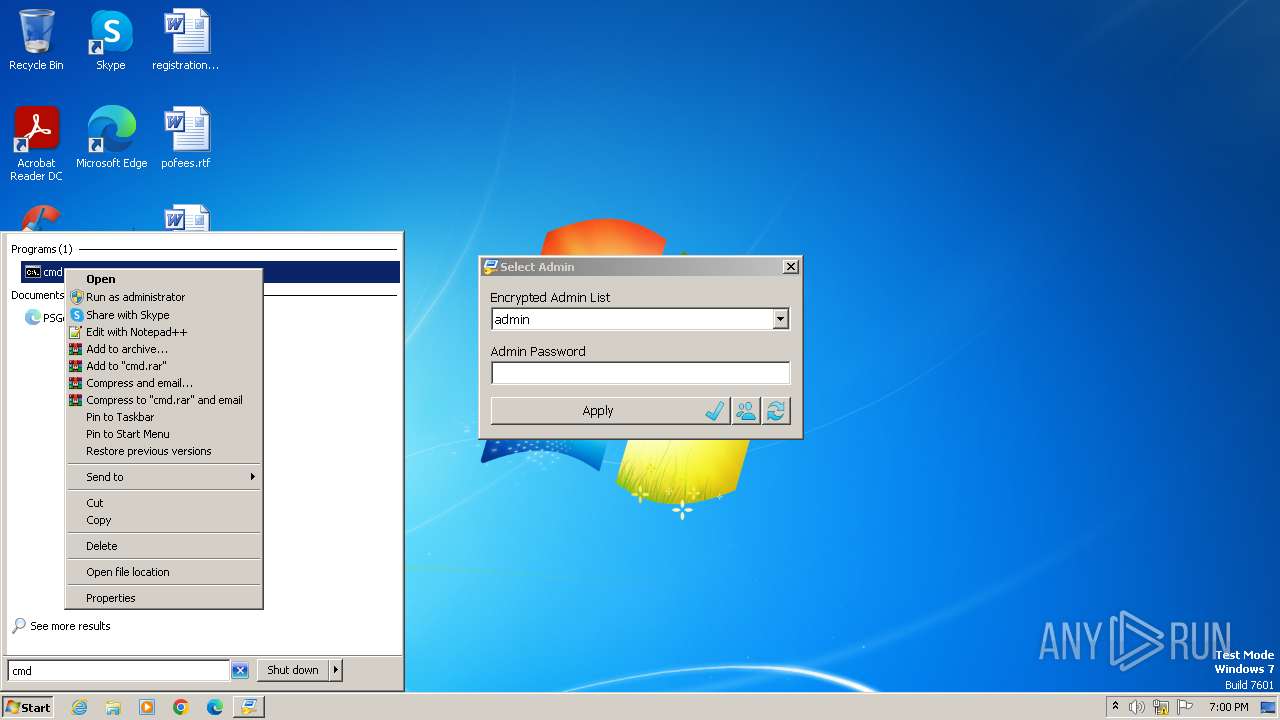Launch Microsoft Edge from the taskbar

point(215,707)
